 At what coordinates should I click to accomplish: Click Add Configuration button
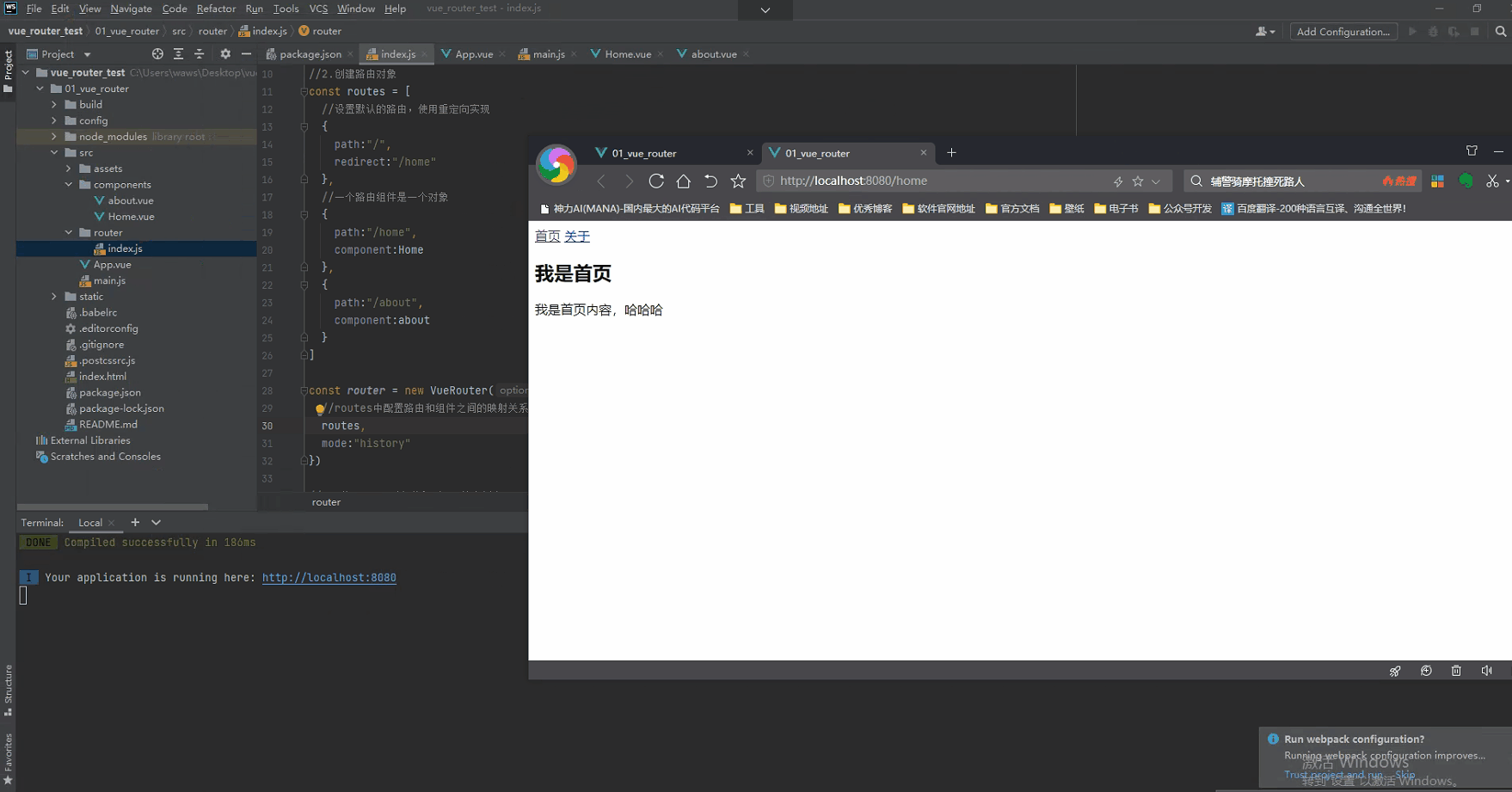coord(1343,32)
